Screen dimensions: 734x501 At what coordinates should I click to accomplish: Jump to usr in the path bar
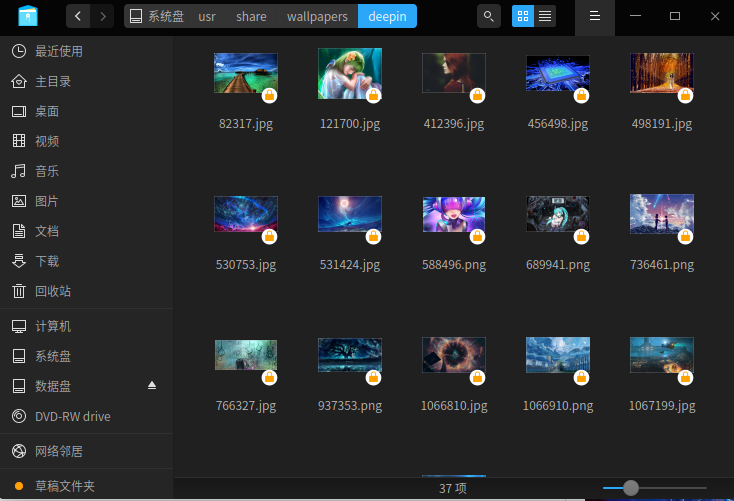click(207, 16)
